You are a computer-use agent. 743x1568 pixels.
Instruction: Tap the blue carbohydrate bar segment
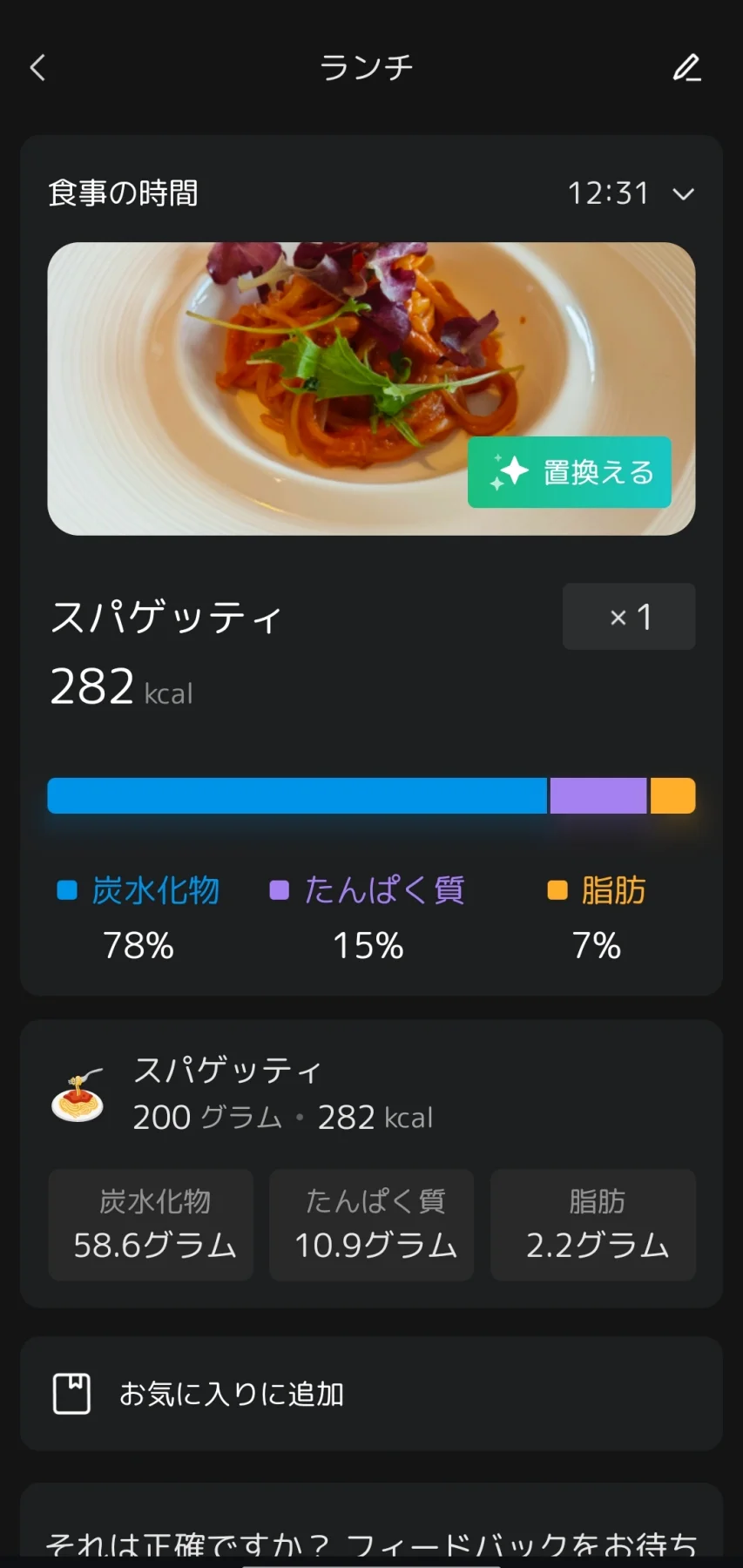tap(296, 796)
